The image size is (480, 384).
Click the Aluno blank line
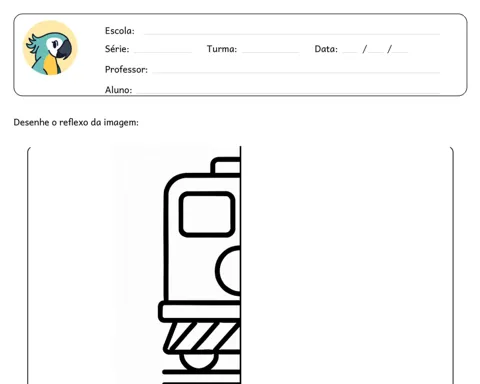(x=288, y=92)
